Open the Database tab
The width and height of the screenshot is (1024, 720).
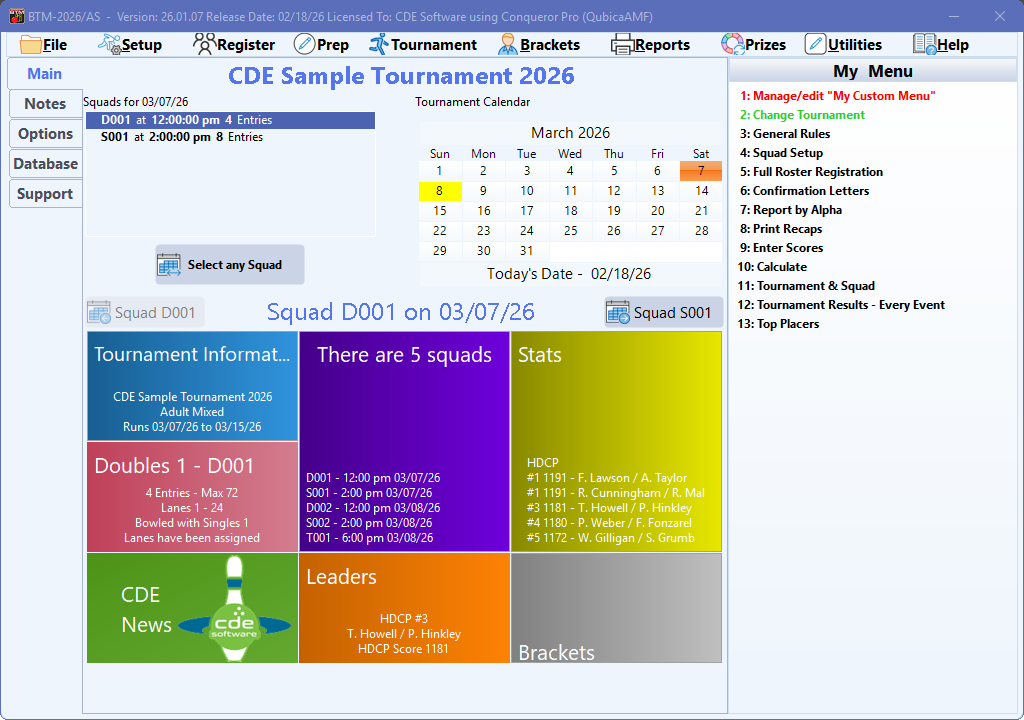45,164
